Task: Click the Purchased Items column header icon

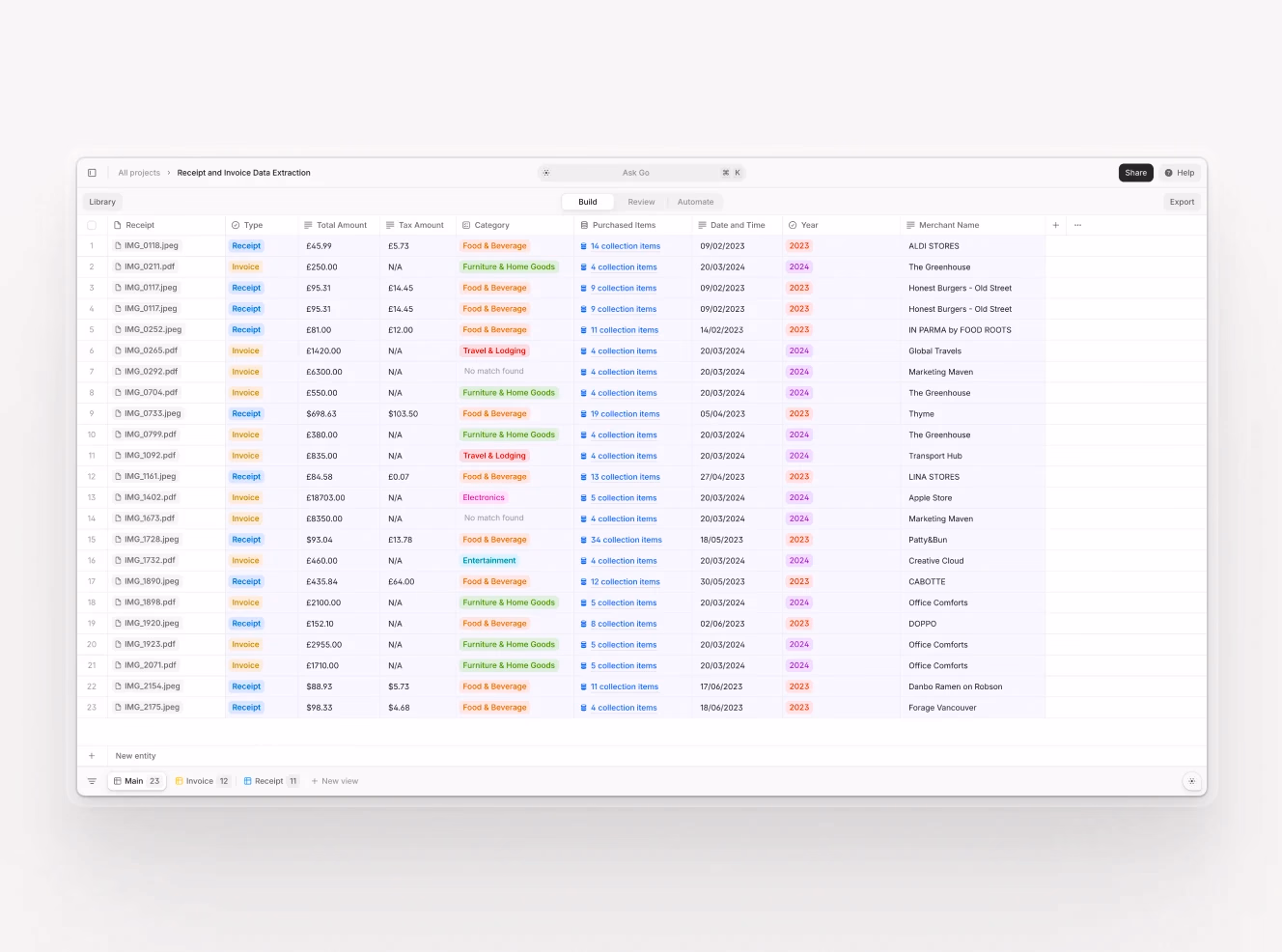Action: click(584, 225)
